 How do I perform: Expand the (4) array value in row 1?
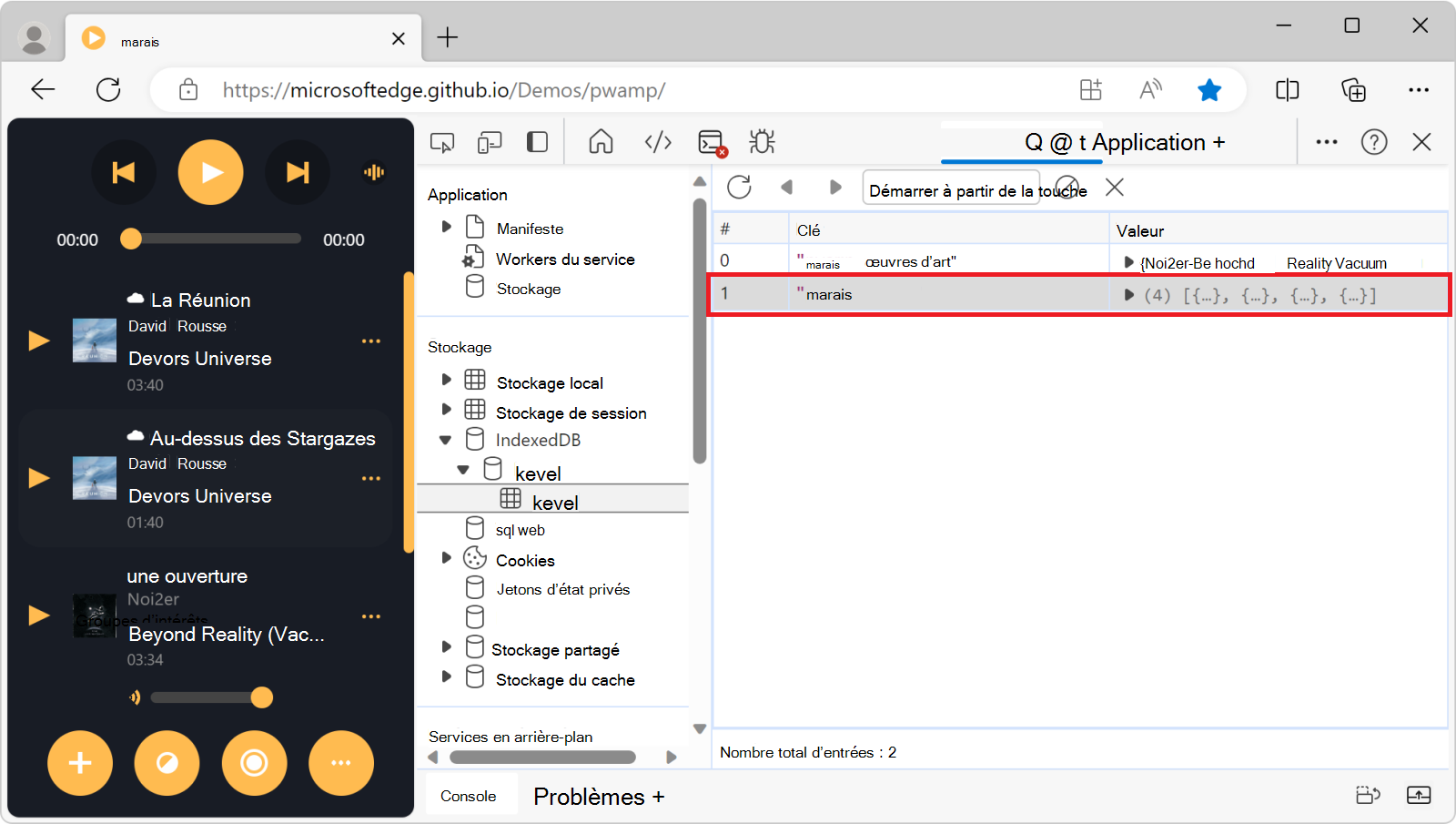[x=1129, y=295]
